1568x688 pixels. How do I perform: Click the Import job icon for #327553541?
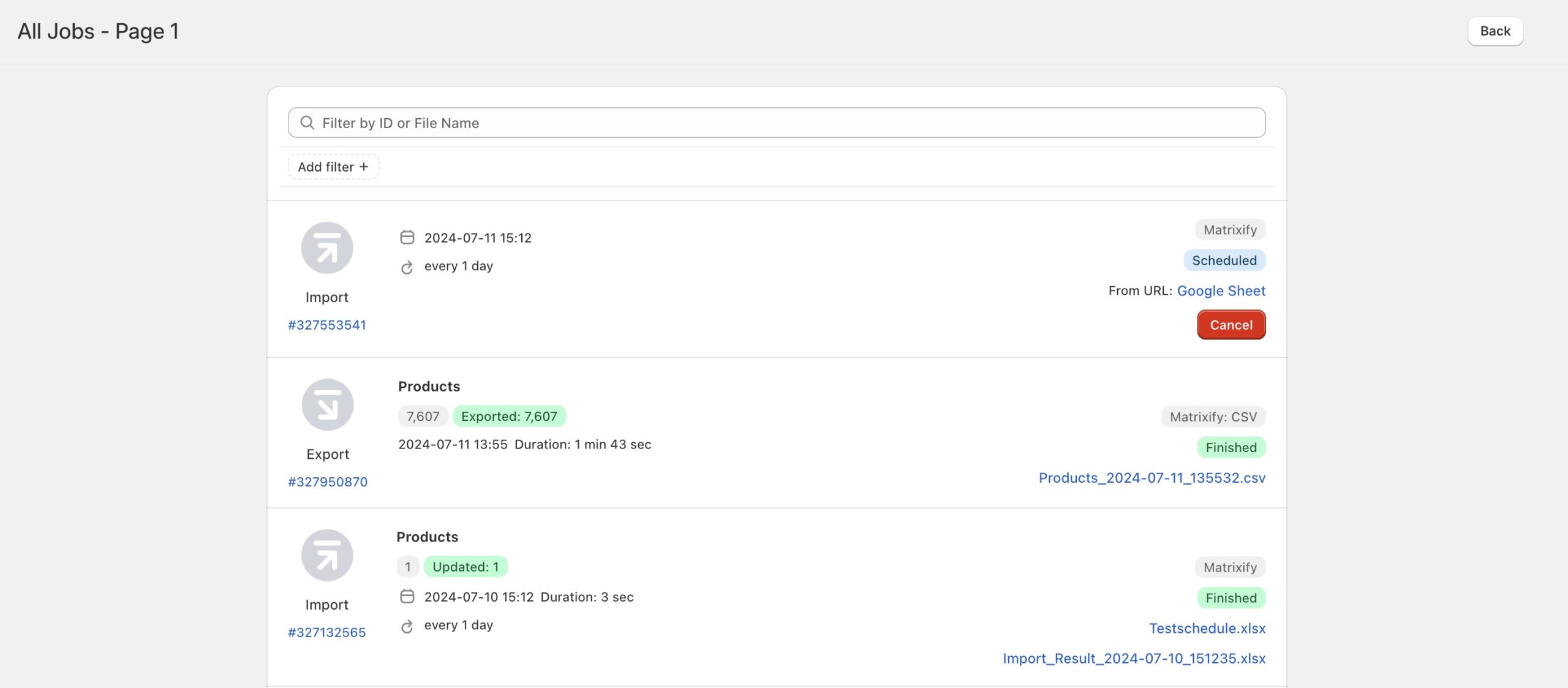click(328, 248)
